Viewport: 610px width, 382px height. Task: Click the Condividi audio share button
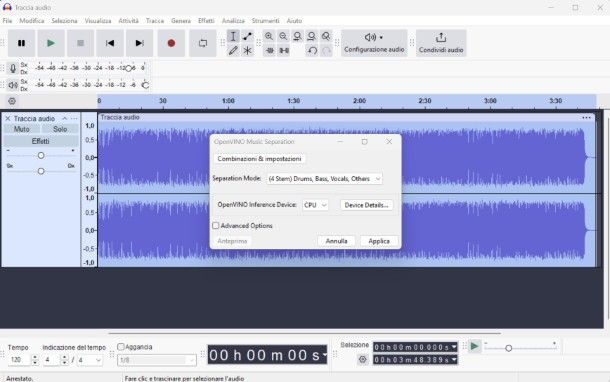point(441,43)
